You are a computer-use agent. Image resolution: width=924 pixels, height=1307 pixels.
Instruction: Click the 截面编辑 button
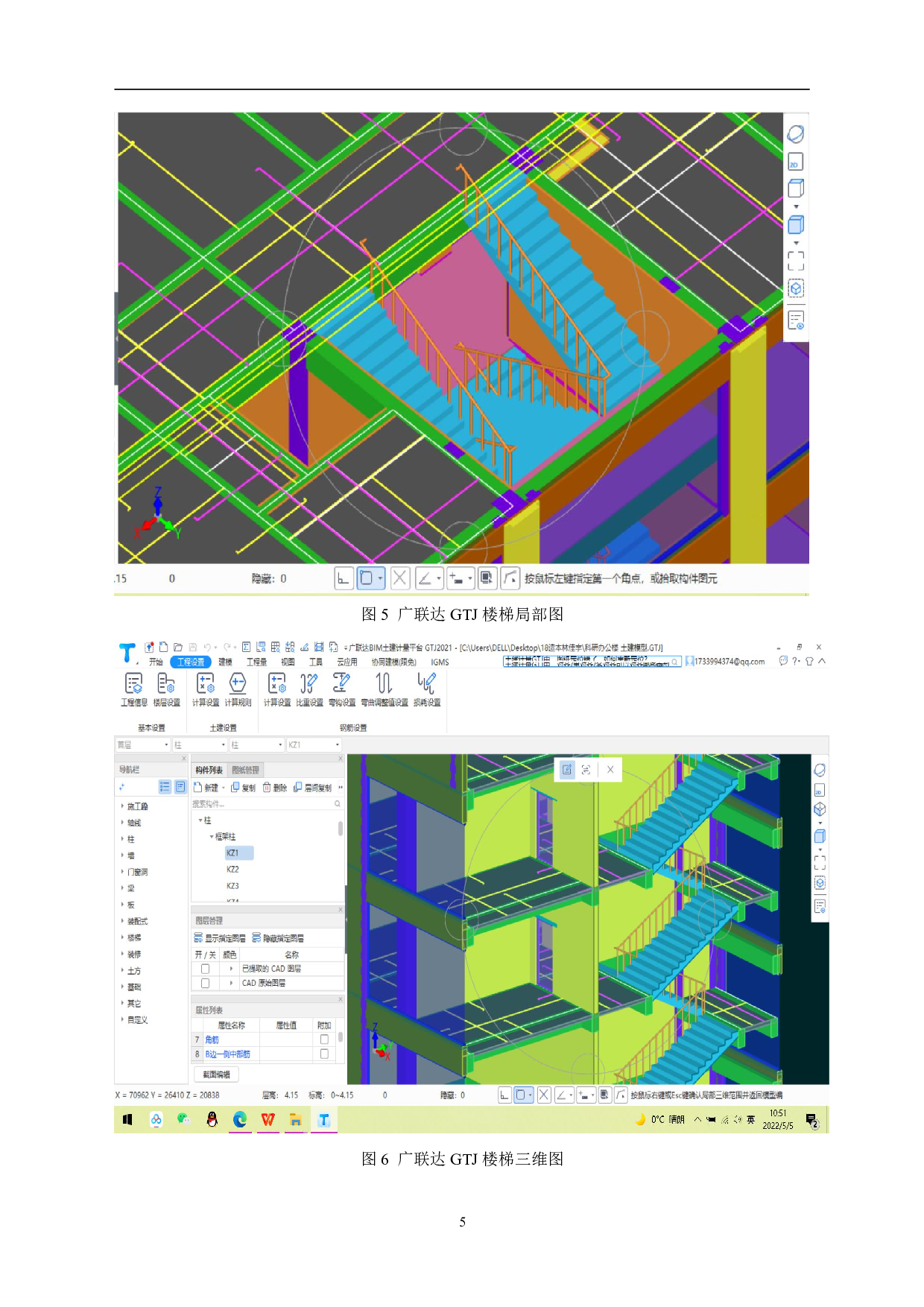point(216,1074)
